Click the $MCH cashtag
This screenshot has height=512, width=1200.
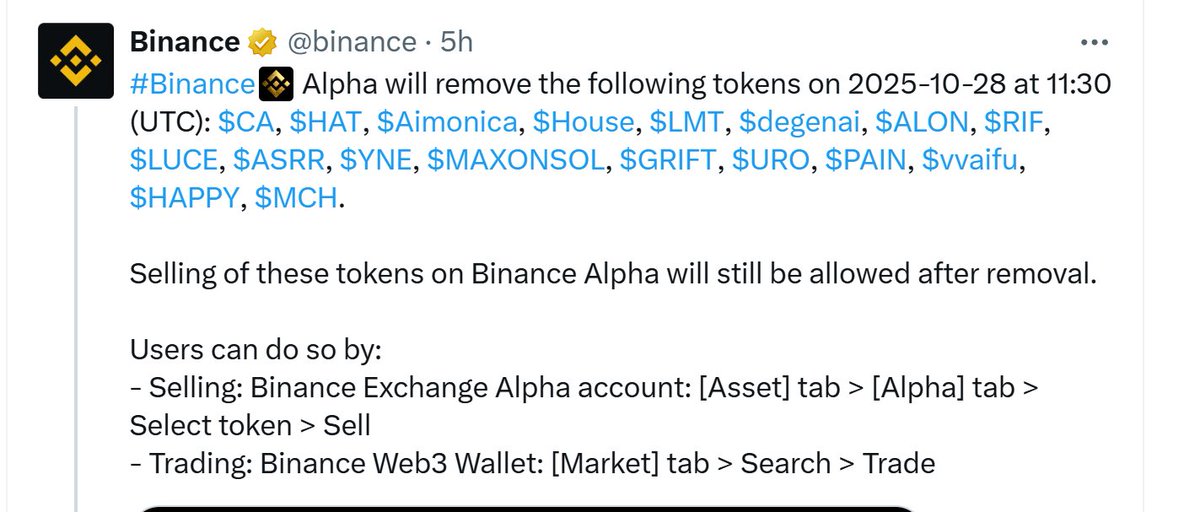(298, 198)
